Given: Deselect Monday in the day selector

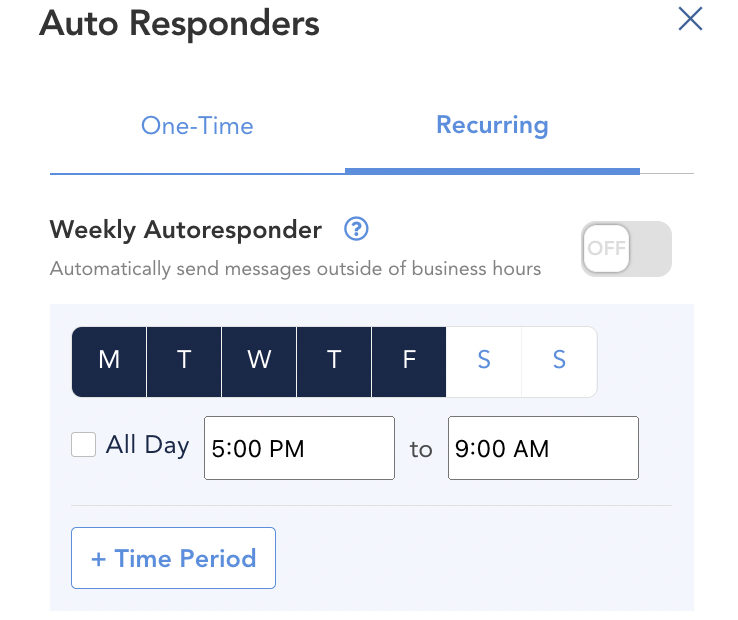Looking at the screenshot, I should tap(109, 362).
